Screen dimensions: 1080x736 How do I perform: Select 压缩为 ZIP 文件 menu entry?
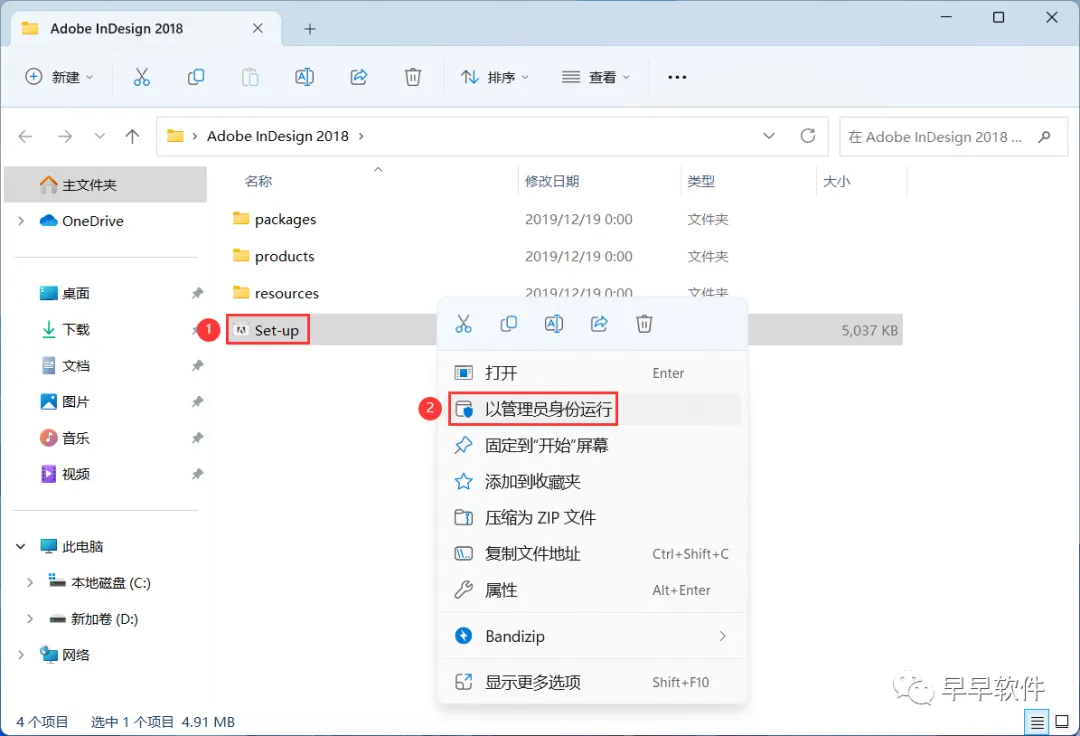coord(592,518)
